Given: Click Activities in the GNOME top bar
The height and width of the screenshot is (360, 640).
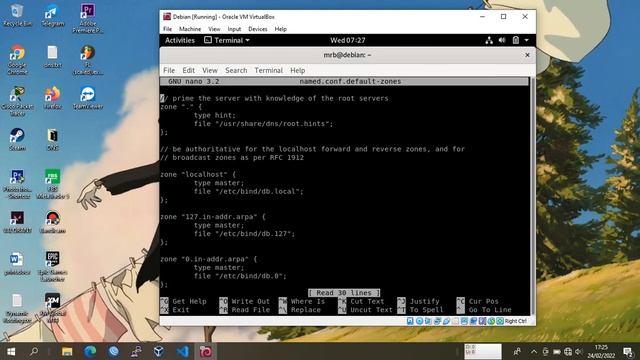Looking at the screenshot, I should (180, 40).
